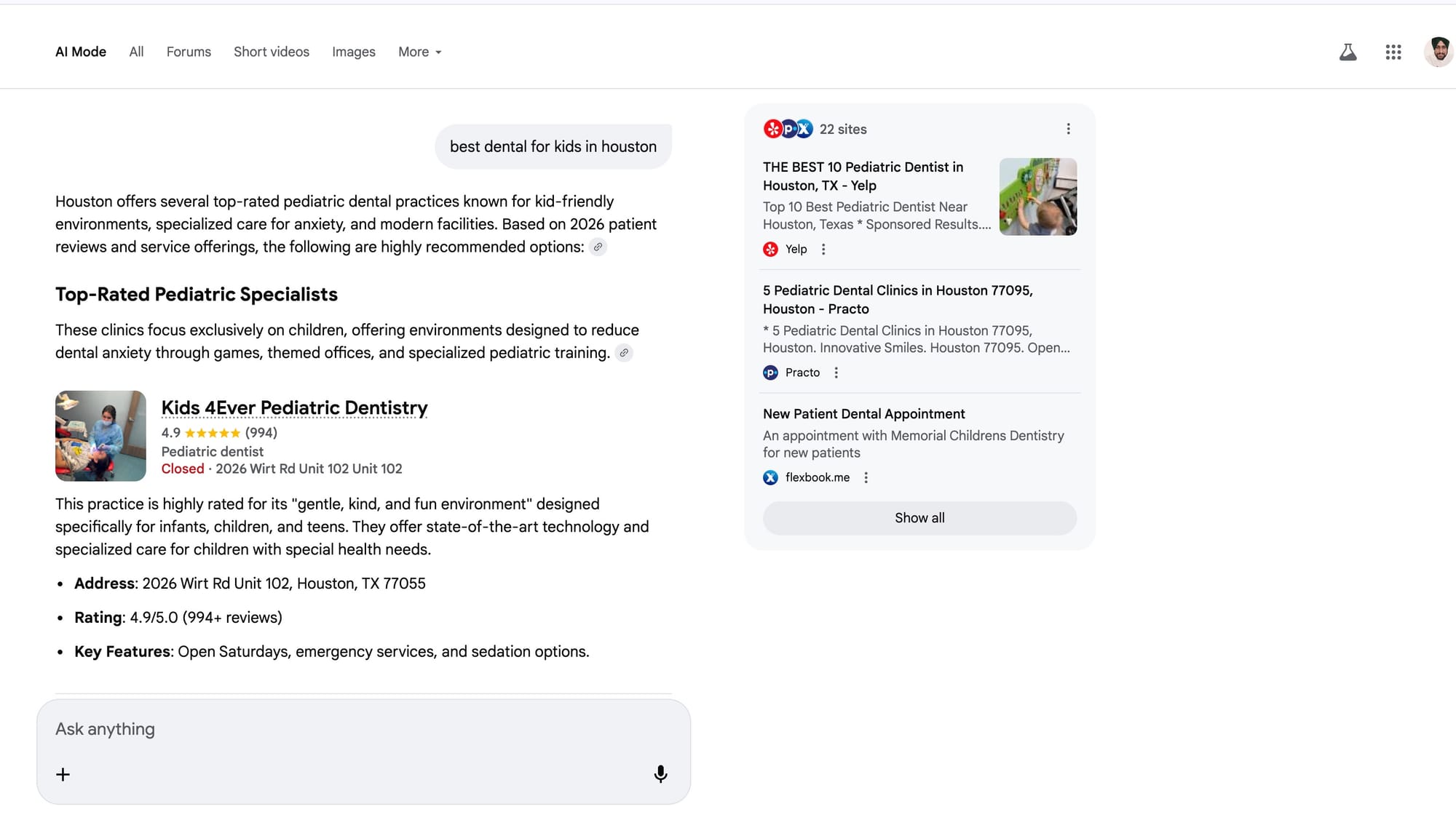Screen dimensions: 1456x820
Task: Click the Practo source icon
Action: click(770, 372)
